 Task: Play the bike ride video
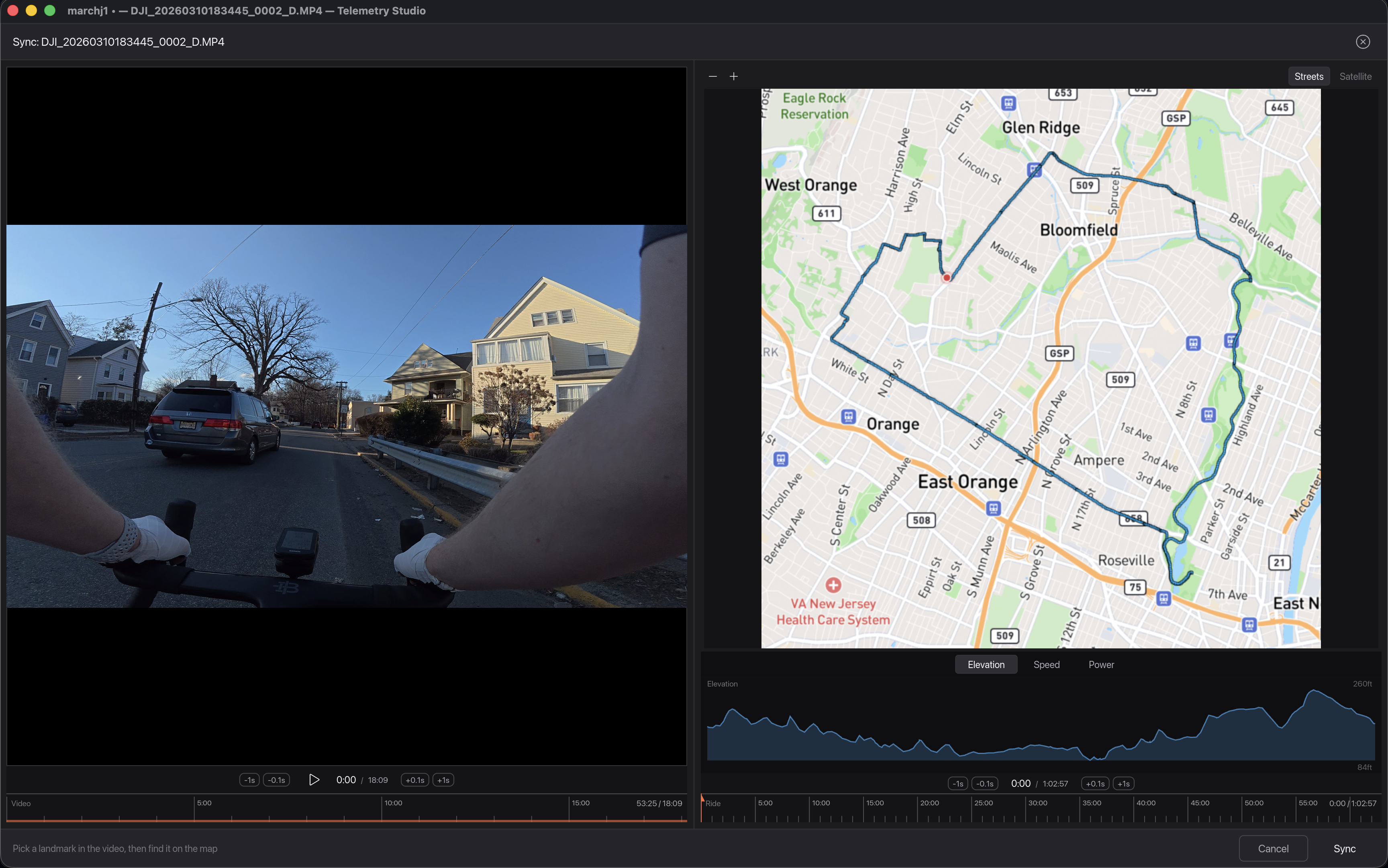click(x=314, y=780)
